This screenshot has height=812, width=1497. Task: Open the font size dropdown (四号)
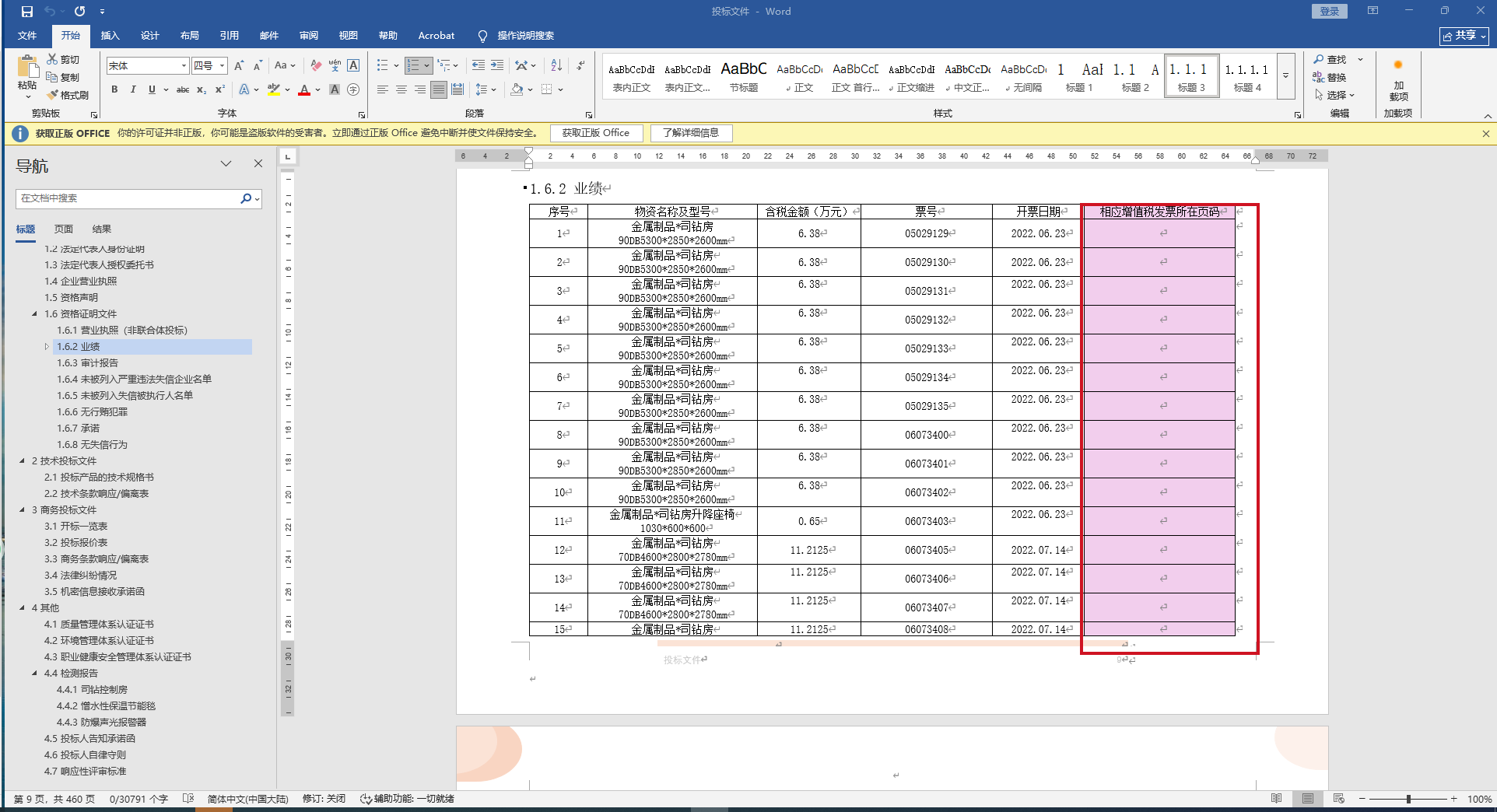222,66
